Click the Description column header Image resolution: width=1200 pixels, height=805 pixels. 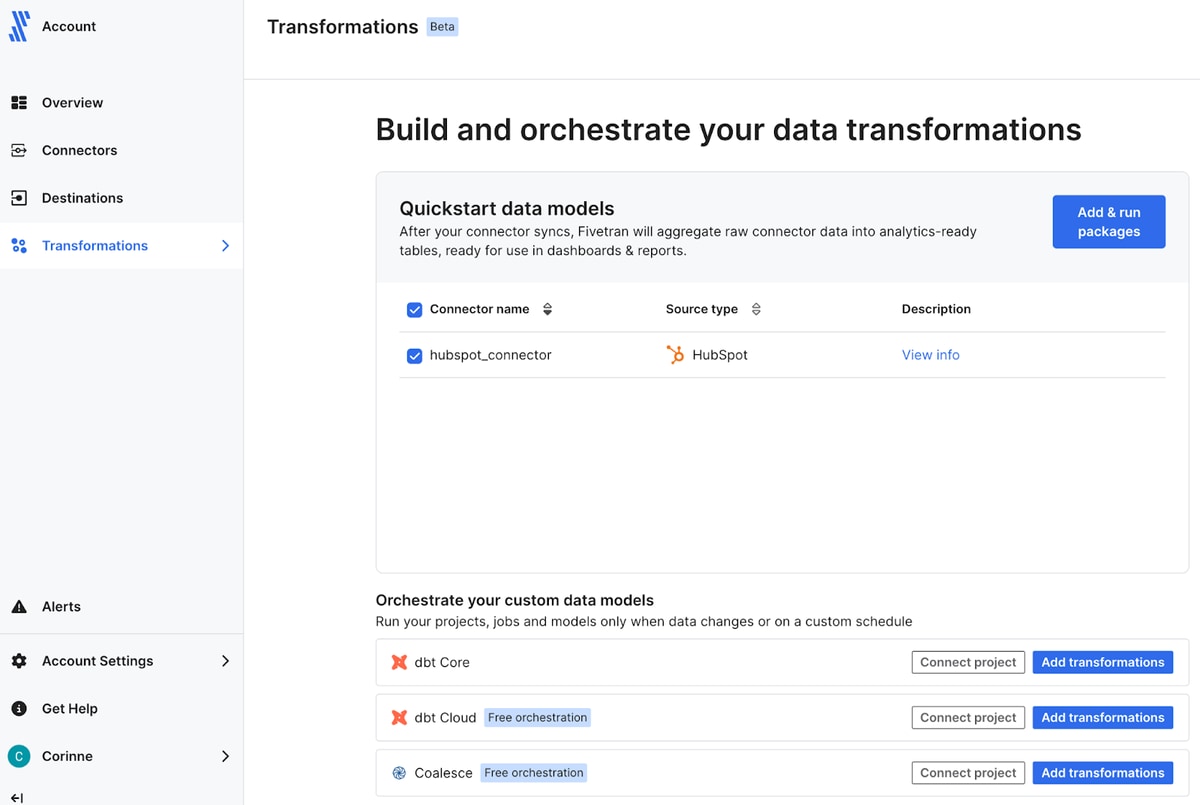click(936, 309)
